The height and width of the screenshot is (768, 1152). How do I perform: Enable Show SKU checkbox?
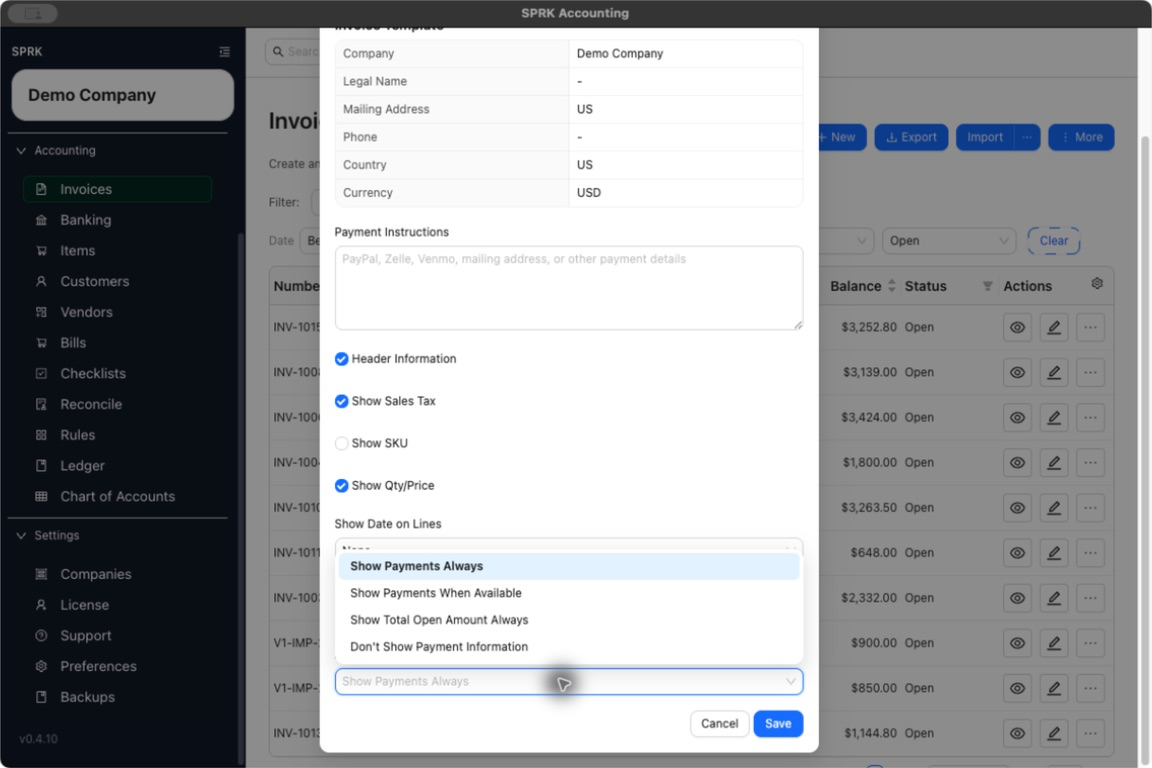[342, 444]
